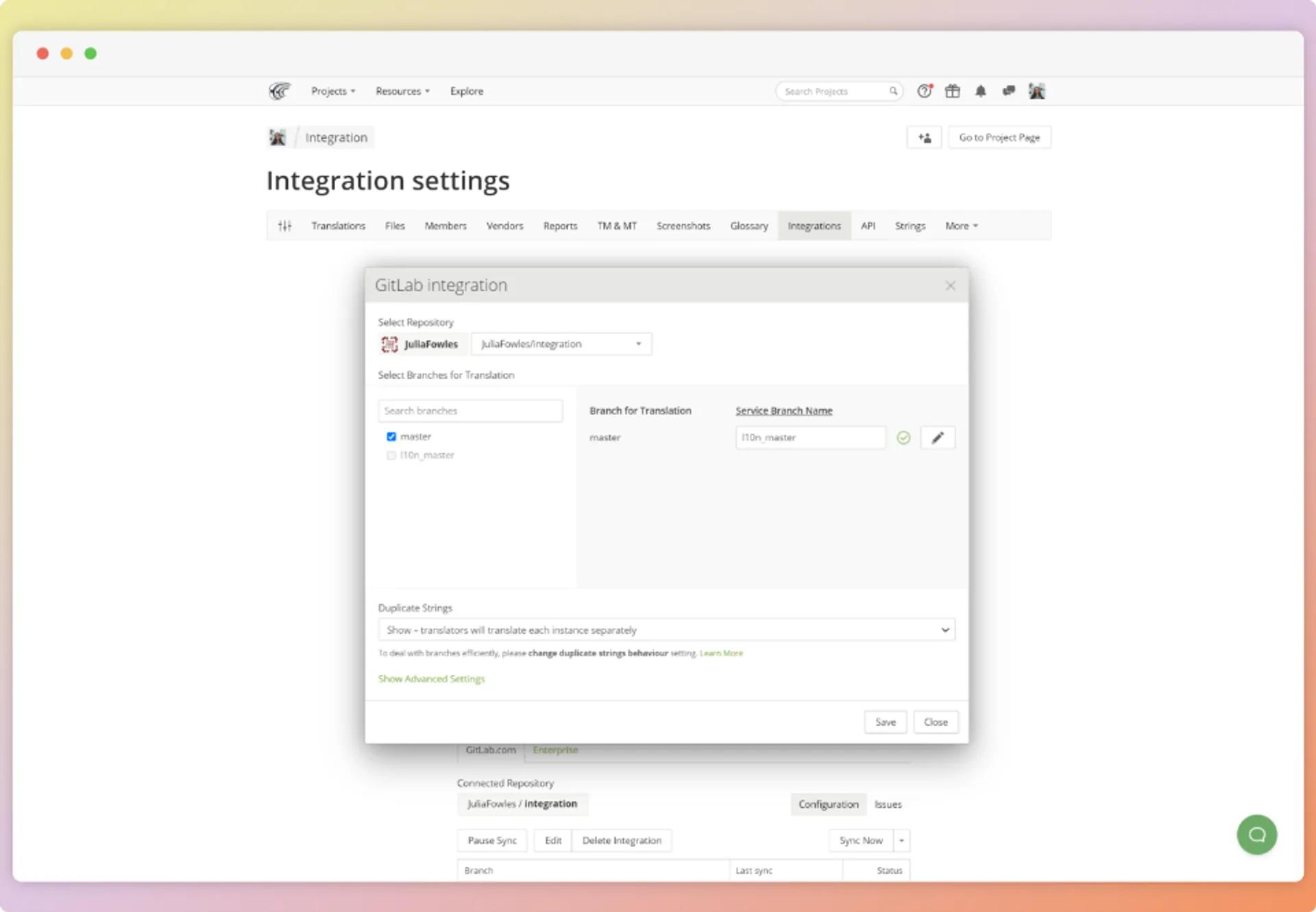The image size is (1316, 912).
Task: Click the search magnifier icon
Action: click(893, 91)
